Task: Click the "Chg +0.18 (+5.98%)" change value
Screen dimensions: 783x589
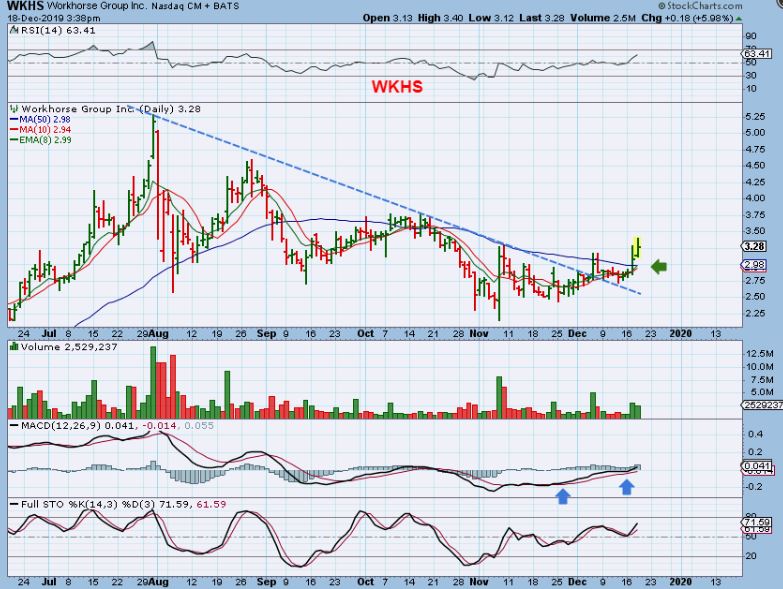Action: coord(687,18)
